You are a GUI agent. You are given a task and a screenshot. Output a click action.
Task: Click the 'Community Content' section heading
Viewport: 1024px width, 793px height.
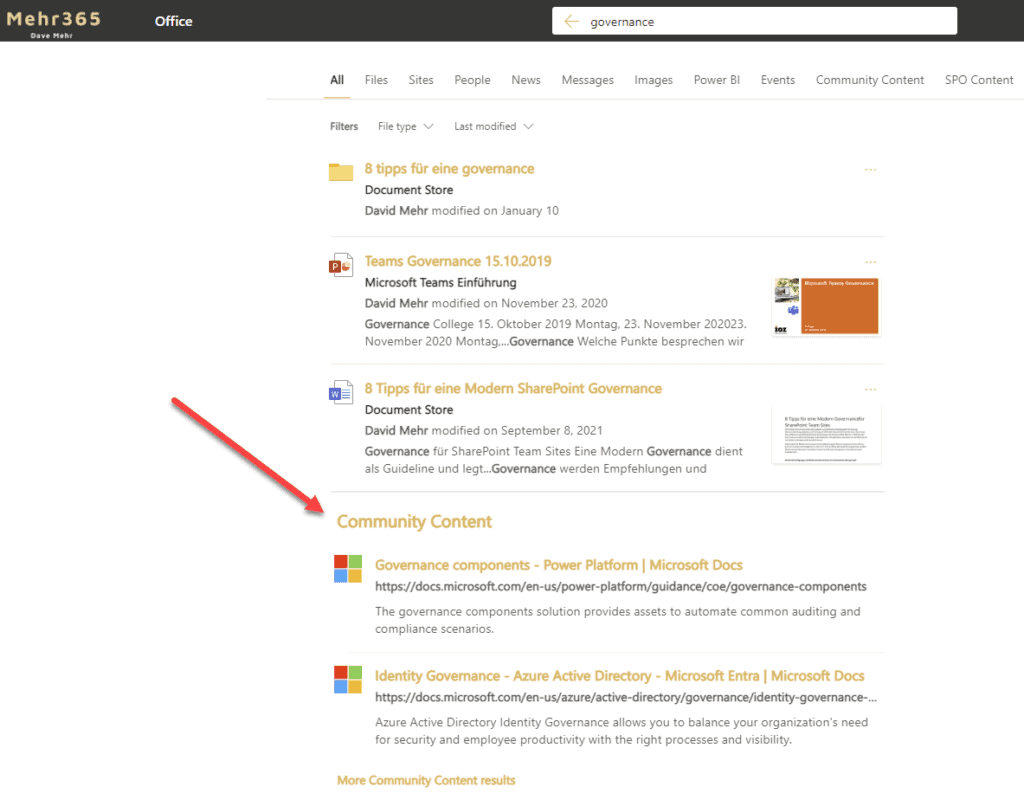414,521
